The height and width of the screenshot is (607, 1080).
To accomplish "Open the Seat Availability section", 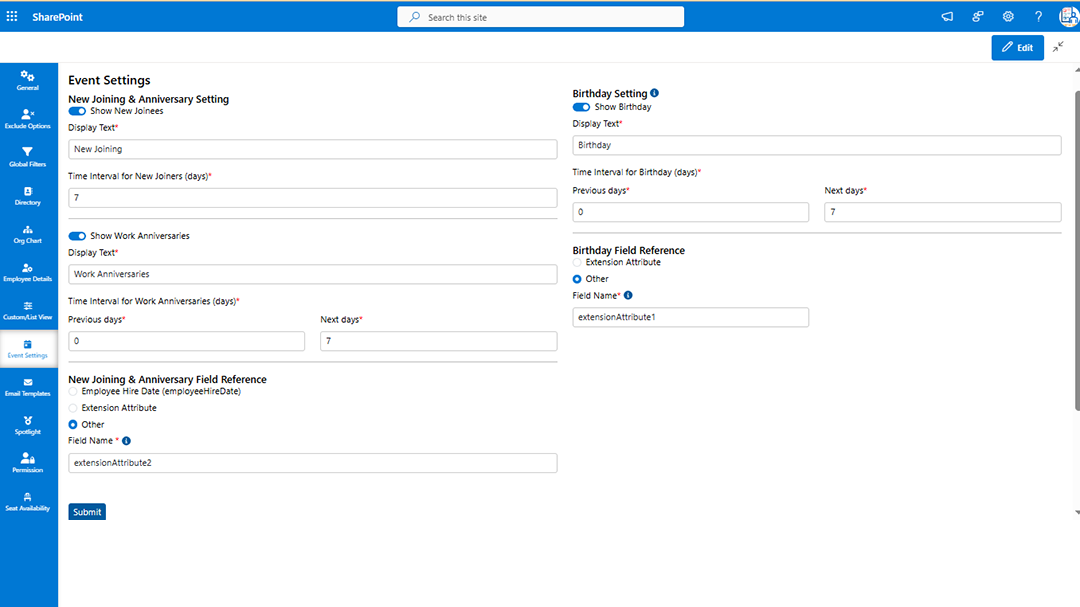I will pyautogui.click(x=28, y=501).
